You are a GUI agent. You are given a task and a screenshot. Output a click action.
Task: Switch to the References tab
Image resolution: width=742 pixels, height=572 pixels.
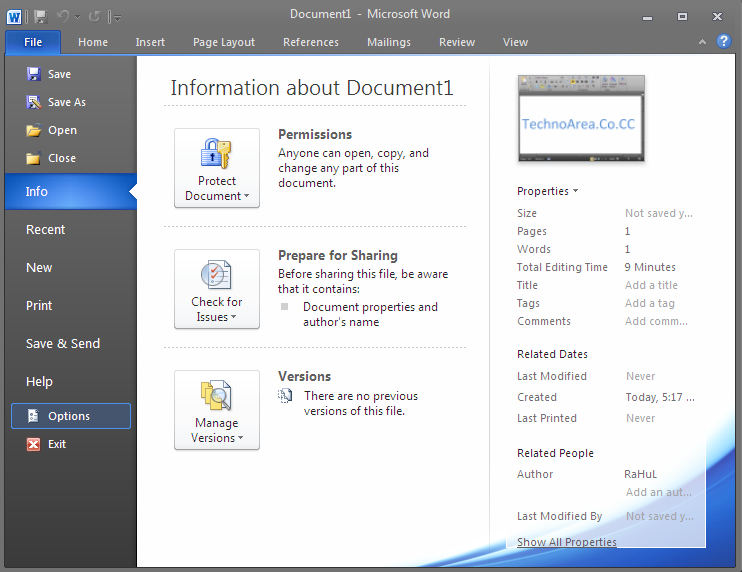pos(311,42)
